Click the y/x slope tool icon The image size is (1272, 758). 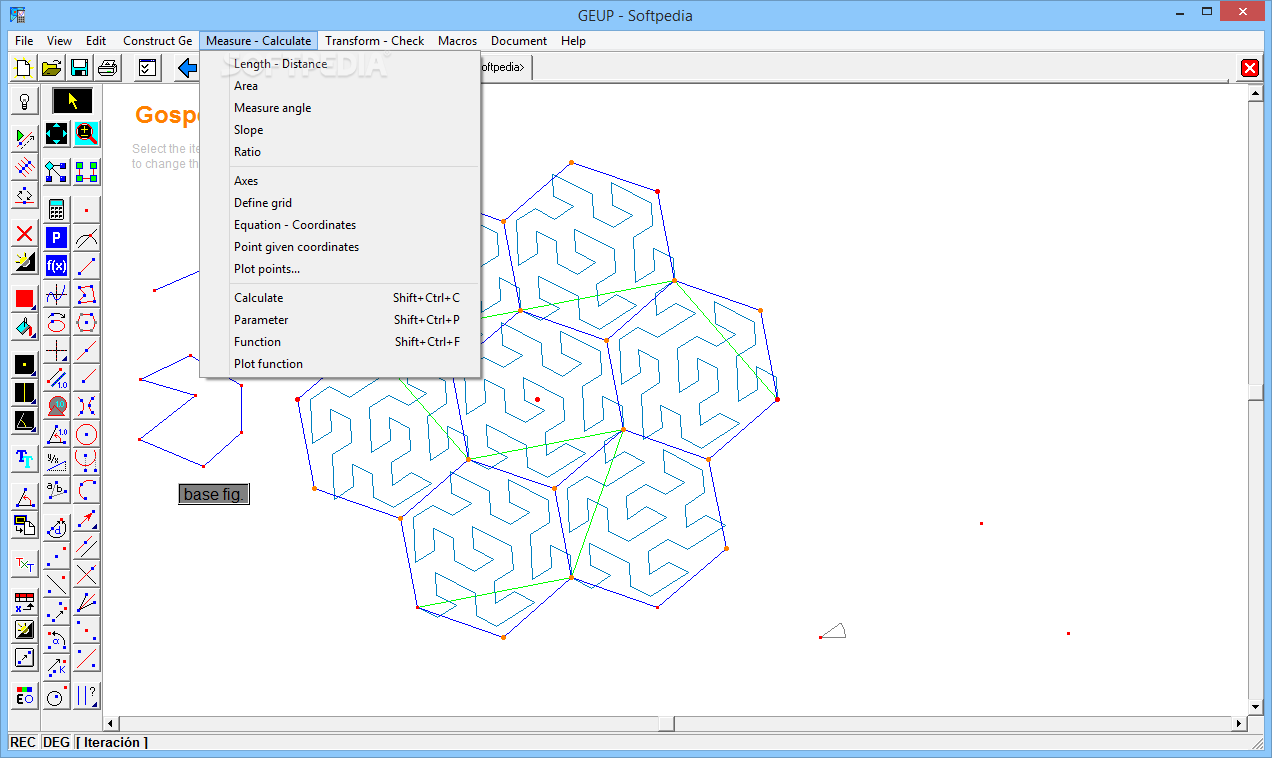click(56, 462)
